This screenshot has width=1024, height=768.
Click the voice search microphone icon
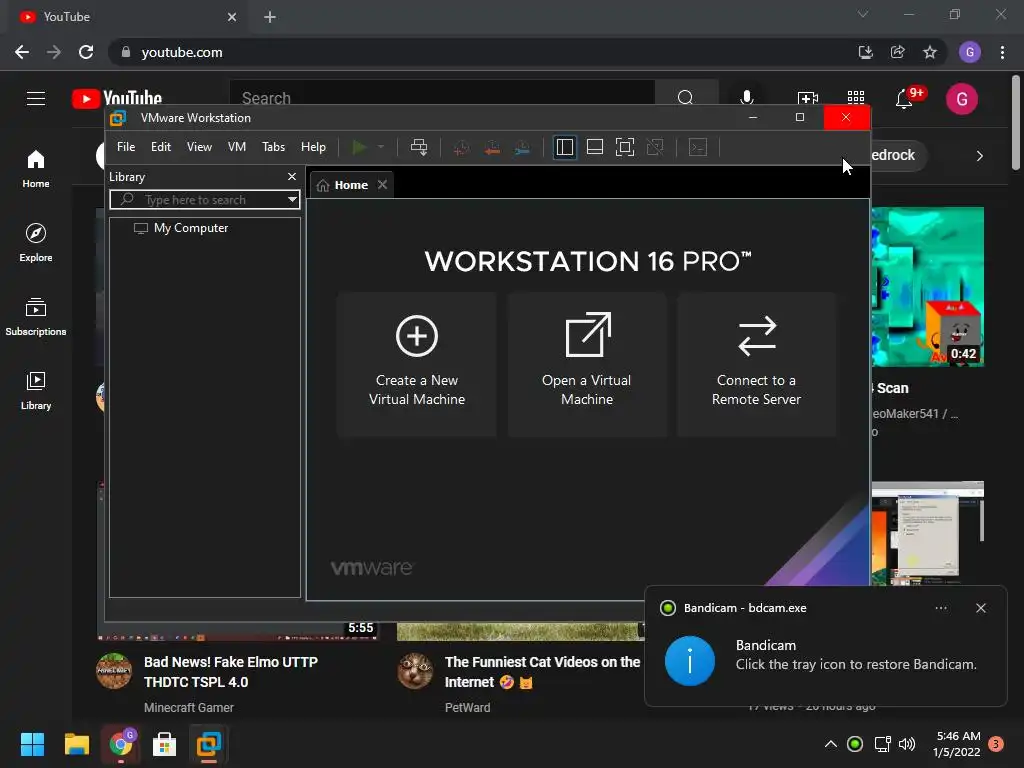747,99
